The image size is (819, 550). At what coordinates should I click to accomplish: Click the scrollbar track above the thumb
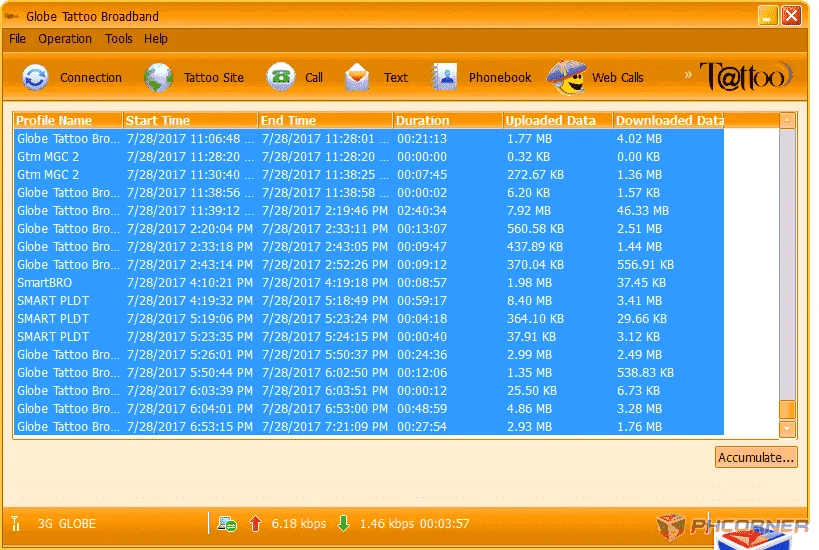coord(787,264)
